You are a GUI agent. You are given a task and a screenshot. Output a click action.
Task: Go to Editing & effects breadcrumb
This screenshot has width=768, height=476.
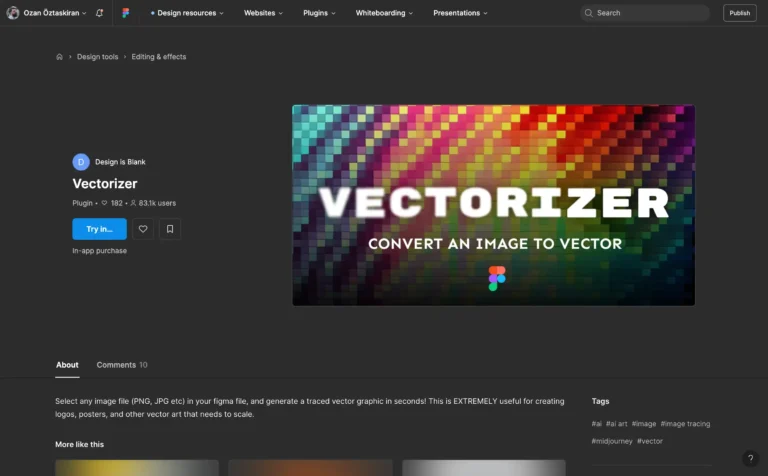coord(159,57)
